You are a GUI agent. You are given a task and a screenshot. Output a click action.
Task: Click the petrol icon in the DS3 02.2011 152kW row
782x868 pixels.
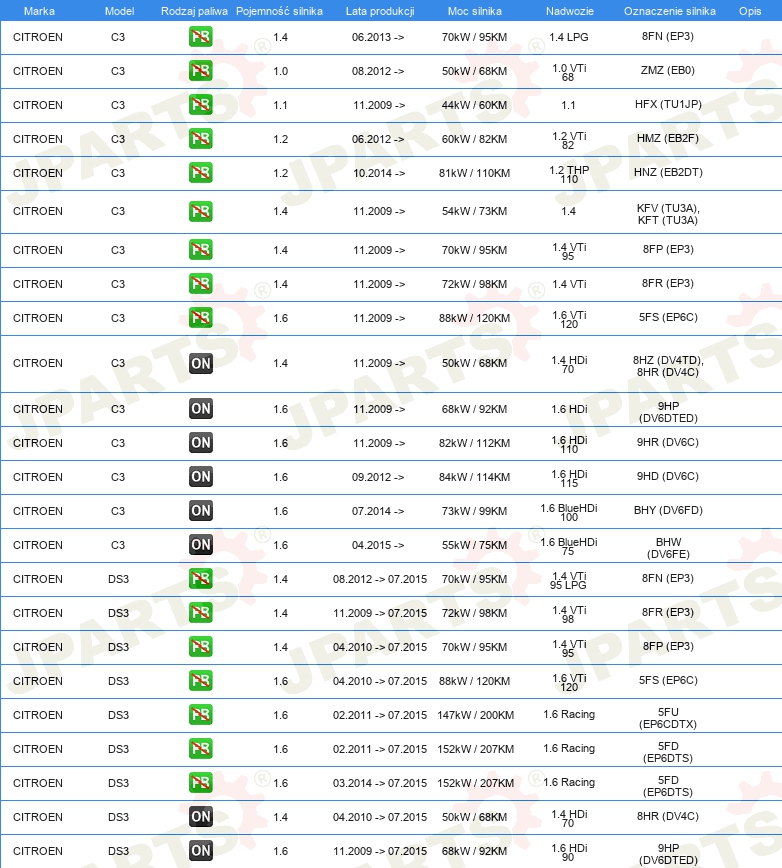click(200, 749)
